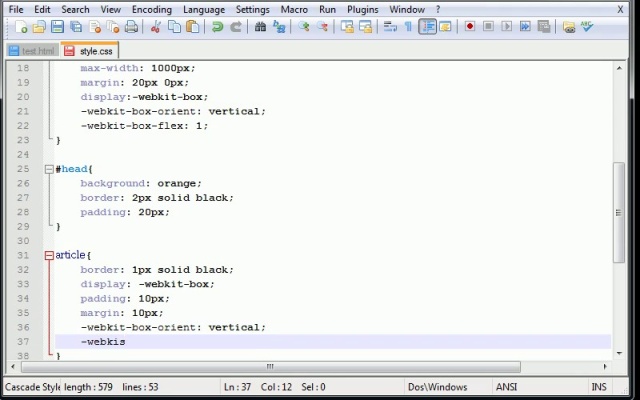
Task: Paste from clipboard toolbar icon
Action: (193, 27)
